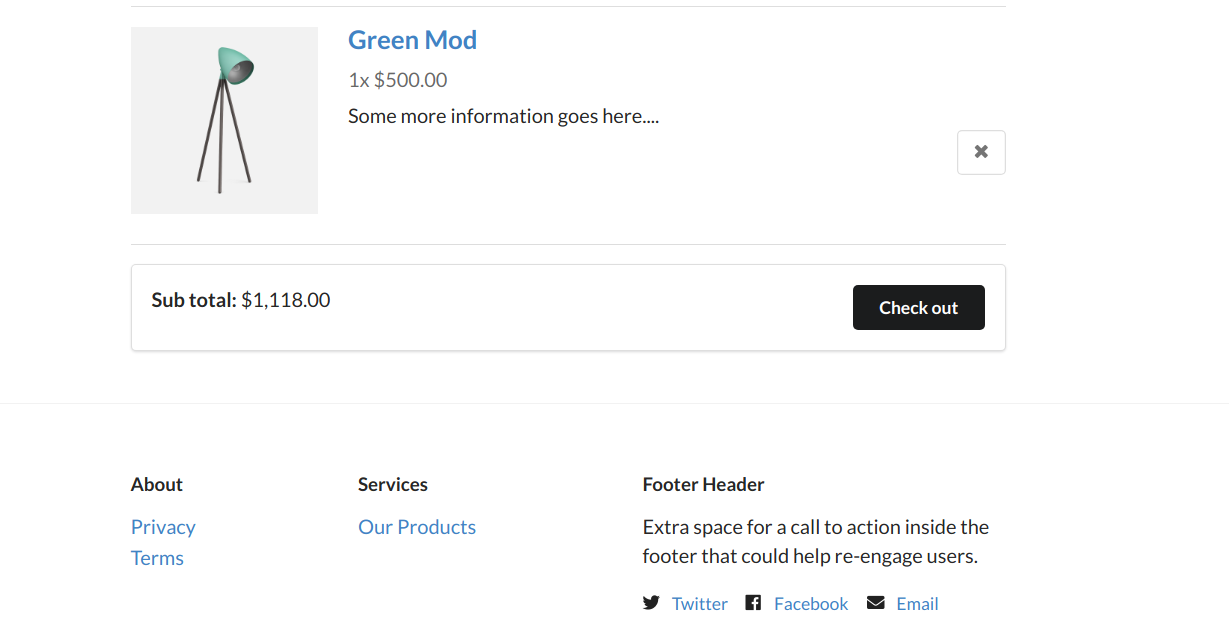Open the Privacy footer link
The image size is (1229, 625).
coord(163,527)
